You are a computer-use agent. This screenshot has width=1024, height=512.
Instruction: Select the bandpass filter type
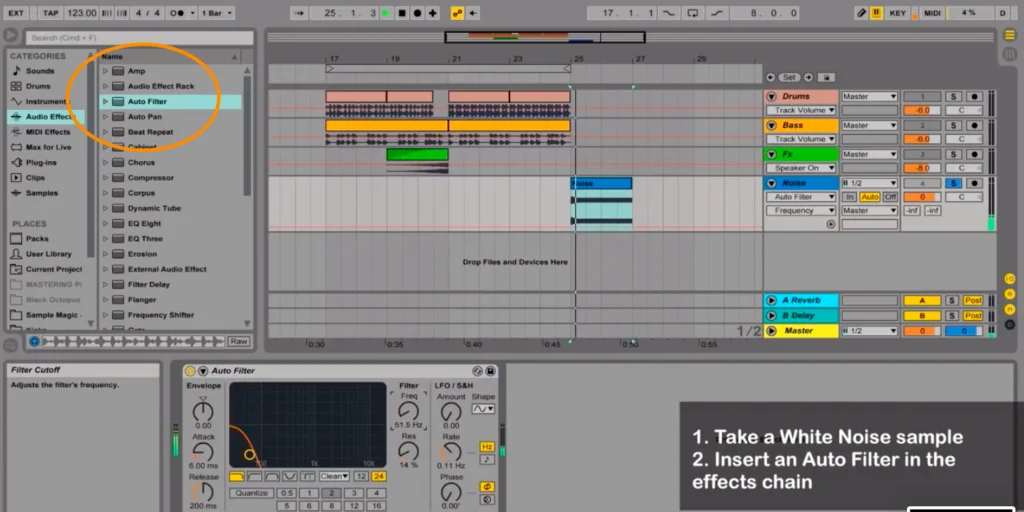click(271, 476)
